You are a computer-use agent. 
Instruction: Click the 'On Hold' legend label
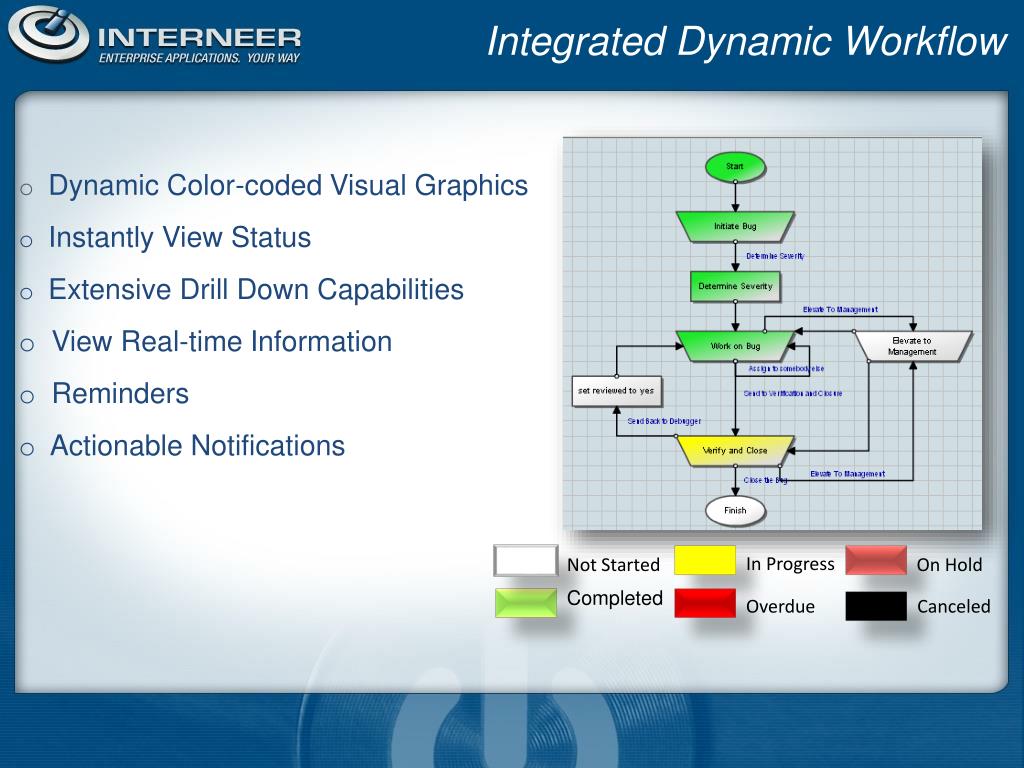click(x=950, y=565)
